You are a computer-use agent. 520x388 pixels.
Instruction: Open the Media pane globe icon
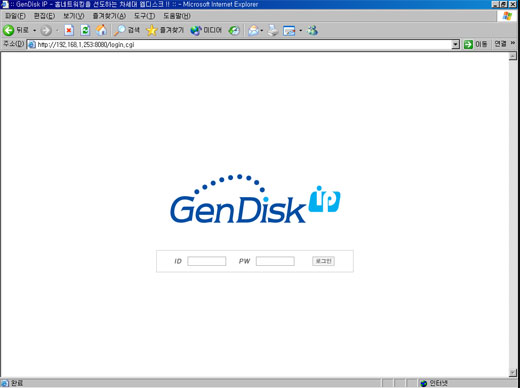pos(206,30)
